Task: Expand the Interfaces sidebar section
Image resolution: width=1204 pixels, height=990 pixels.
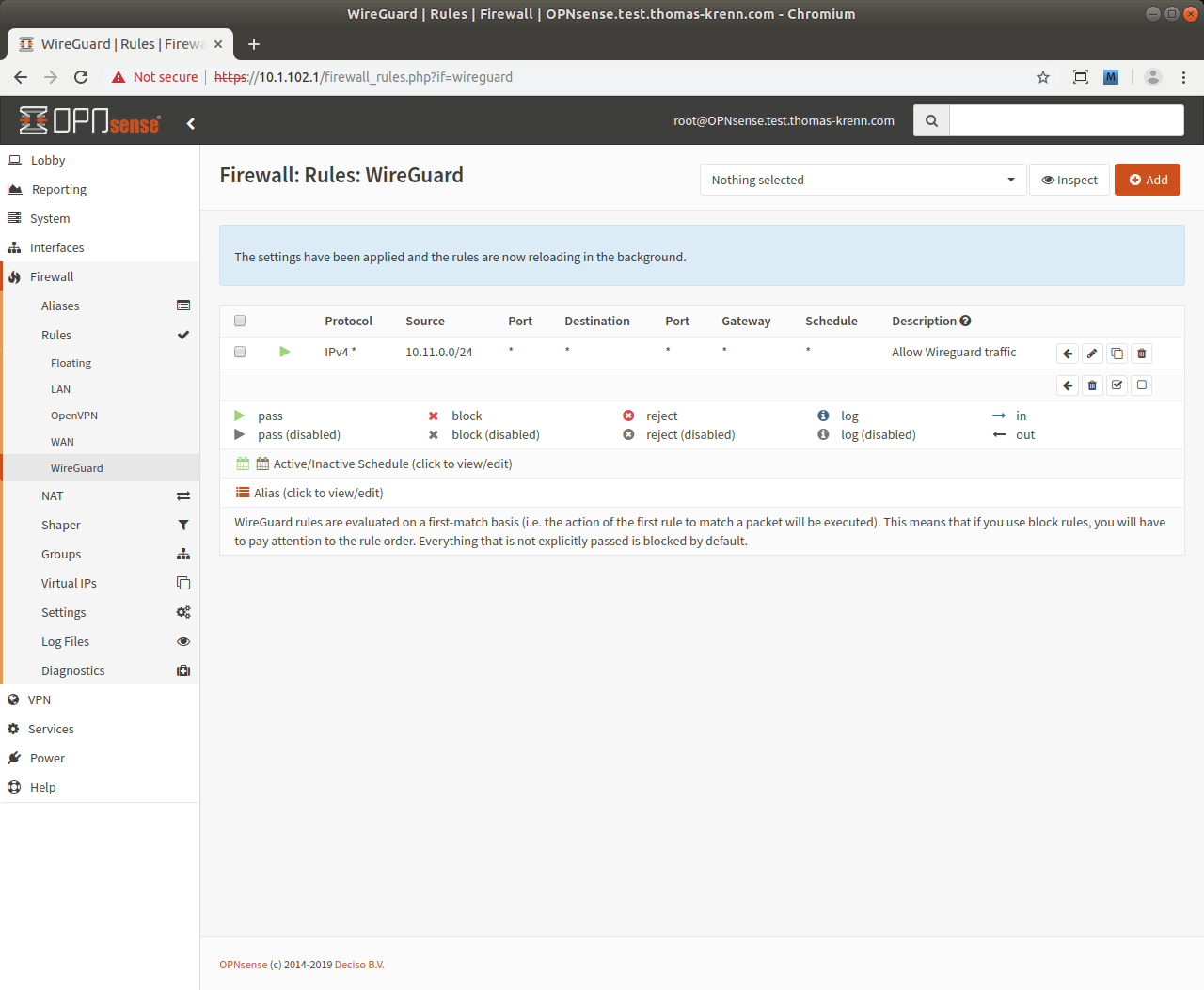Action: point(56,247)
